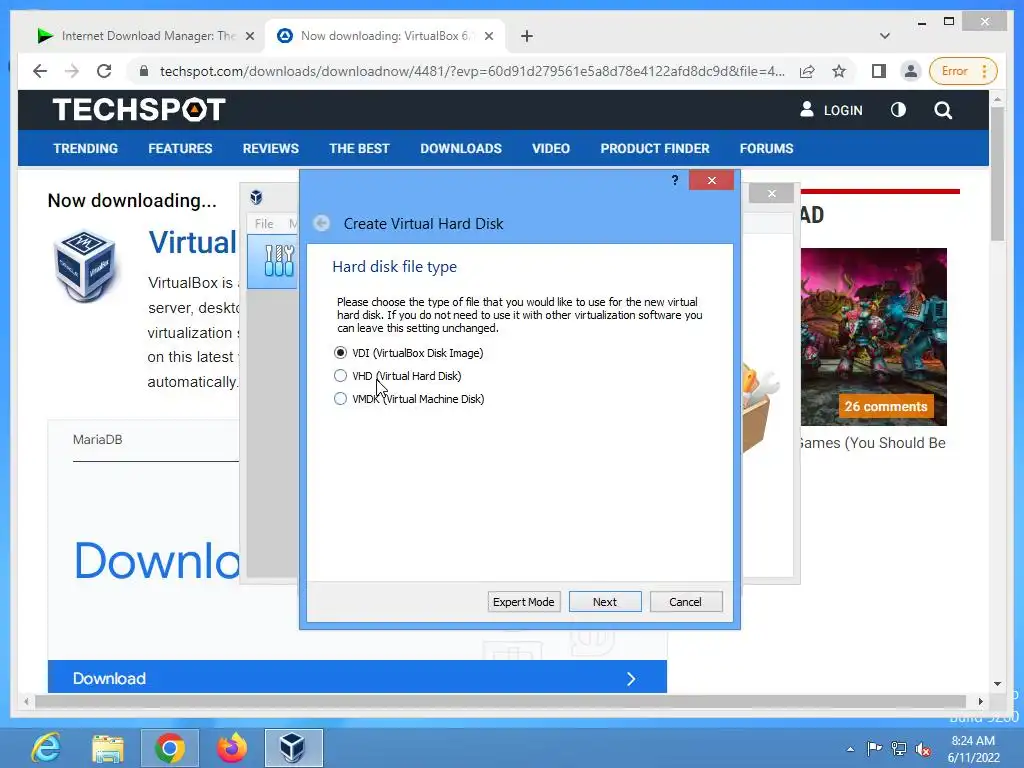
Task: Click the blue Download bar button
Action: 357,678
